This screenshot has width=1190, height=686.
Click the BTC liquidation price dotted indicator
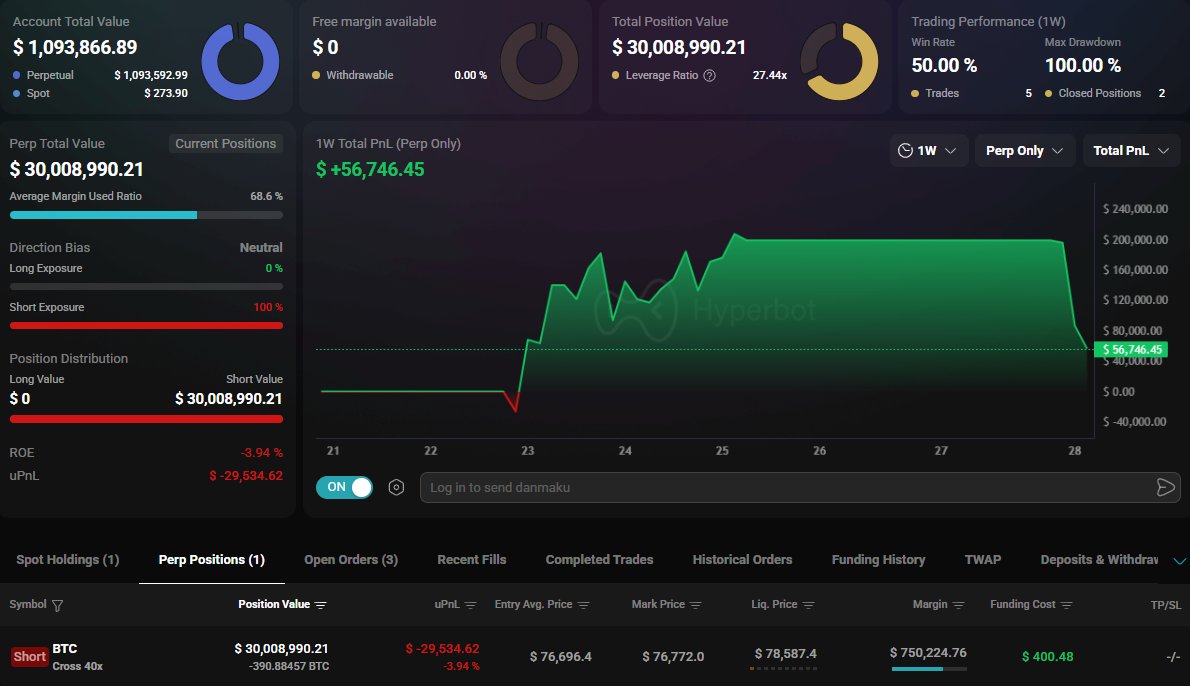[783, 669]
